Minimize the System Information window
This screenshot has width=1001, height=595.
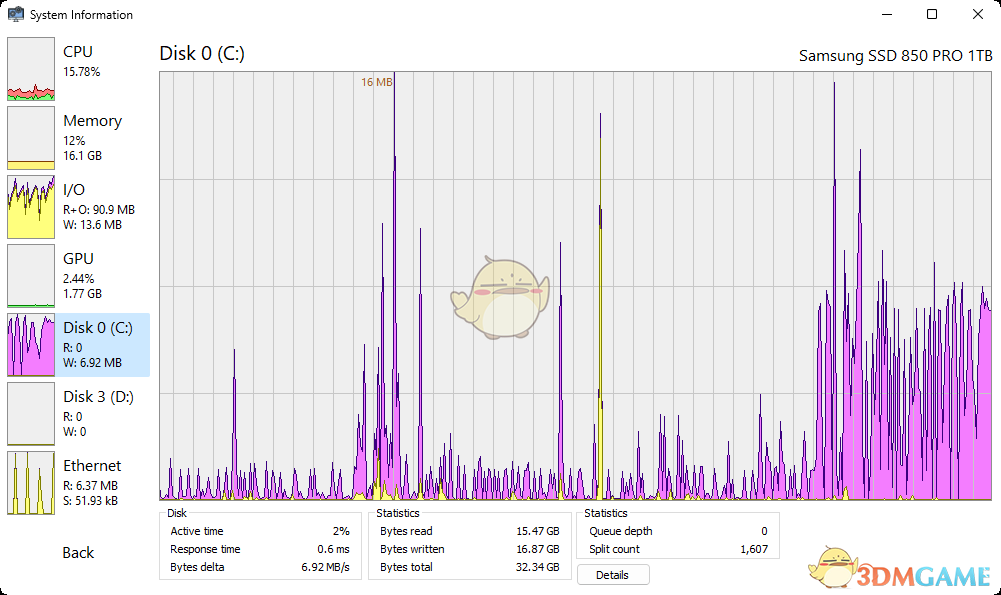pyautogui.click(x=886, y=15)
